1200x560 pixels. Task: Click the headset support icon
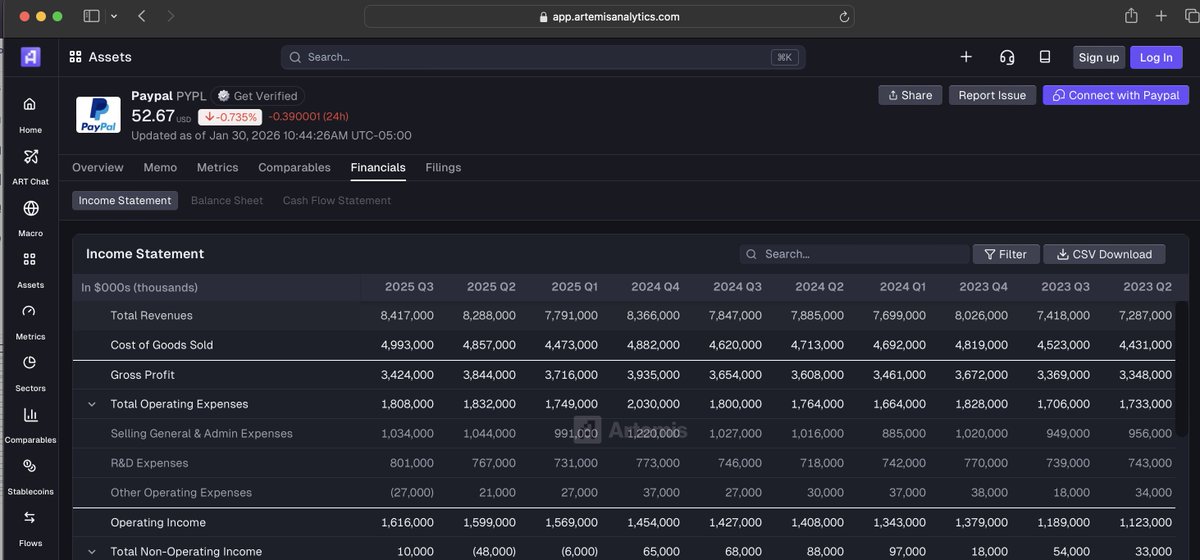(1007, 57)
